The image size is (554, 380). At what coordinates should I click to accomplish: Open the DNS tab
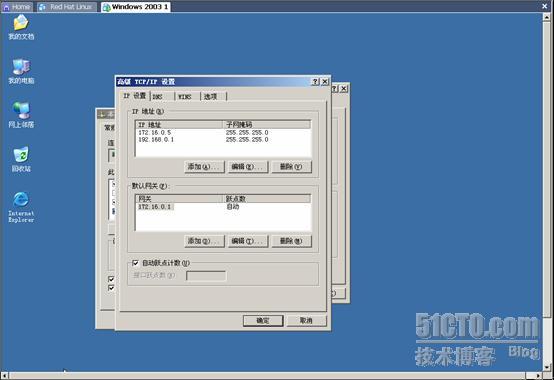pyautogui.click(x=162, y=96)
